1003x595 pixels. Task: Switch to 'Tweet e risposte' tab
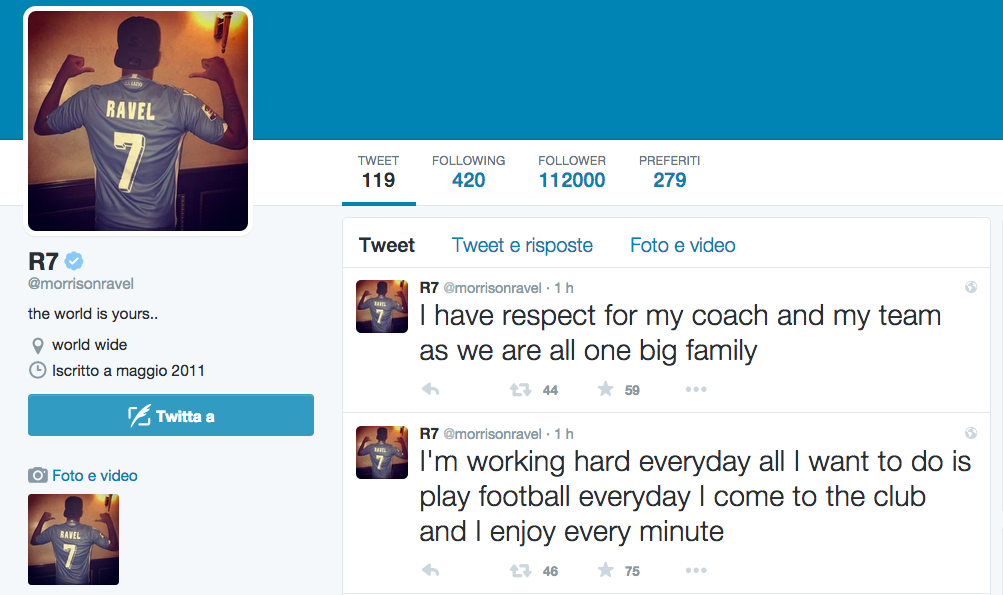522,245
